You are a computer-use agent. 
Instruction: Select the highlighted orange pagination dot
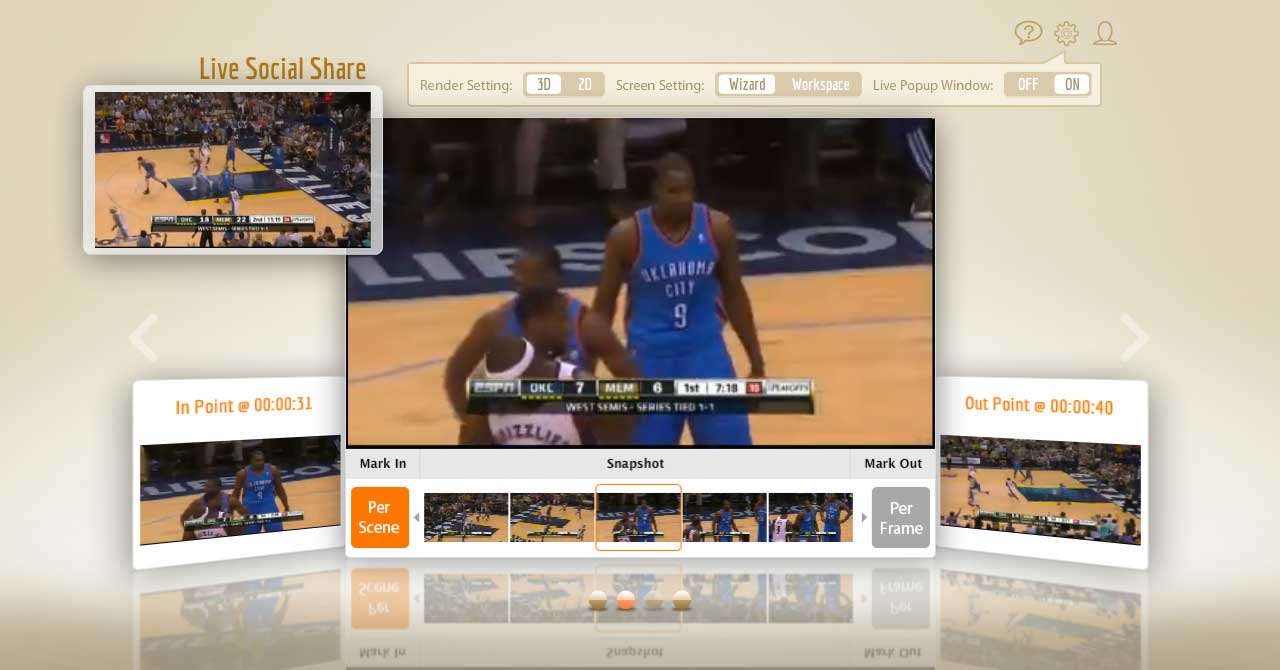[x=626, y=600]
